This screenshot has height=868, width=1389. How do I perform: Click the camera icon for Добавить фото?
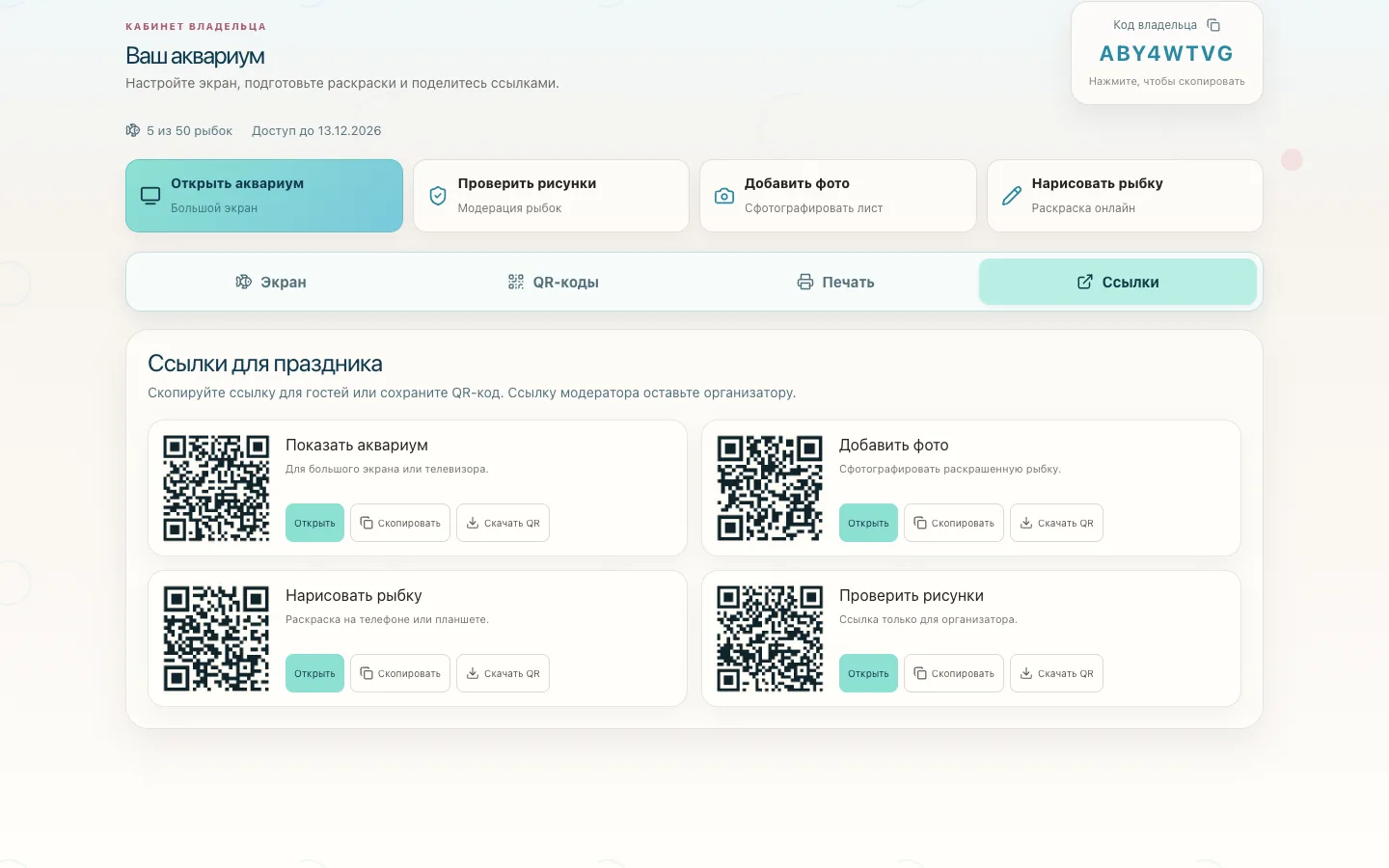click(724, 196)
